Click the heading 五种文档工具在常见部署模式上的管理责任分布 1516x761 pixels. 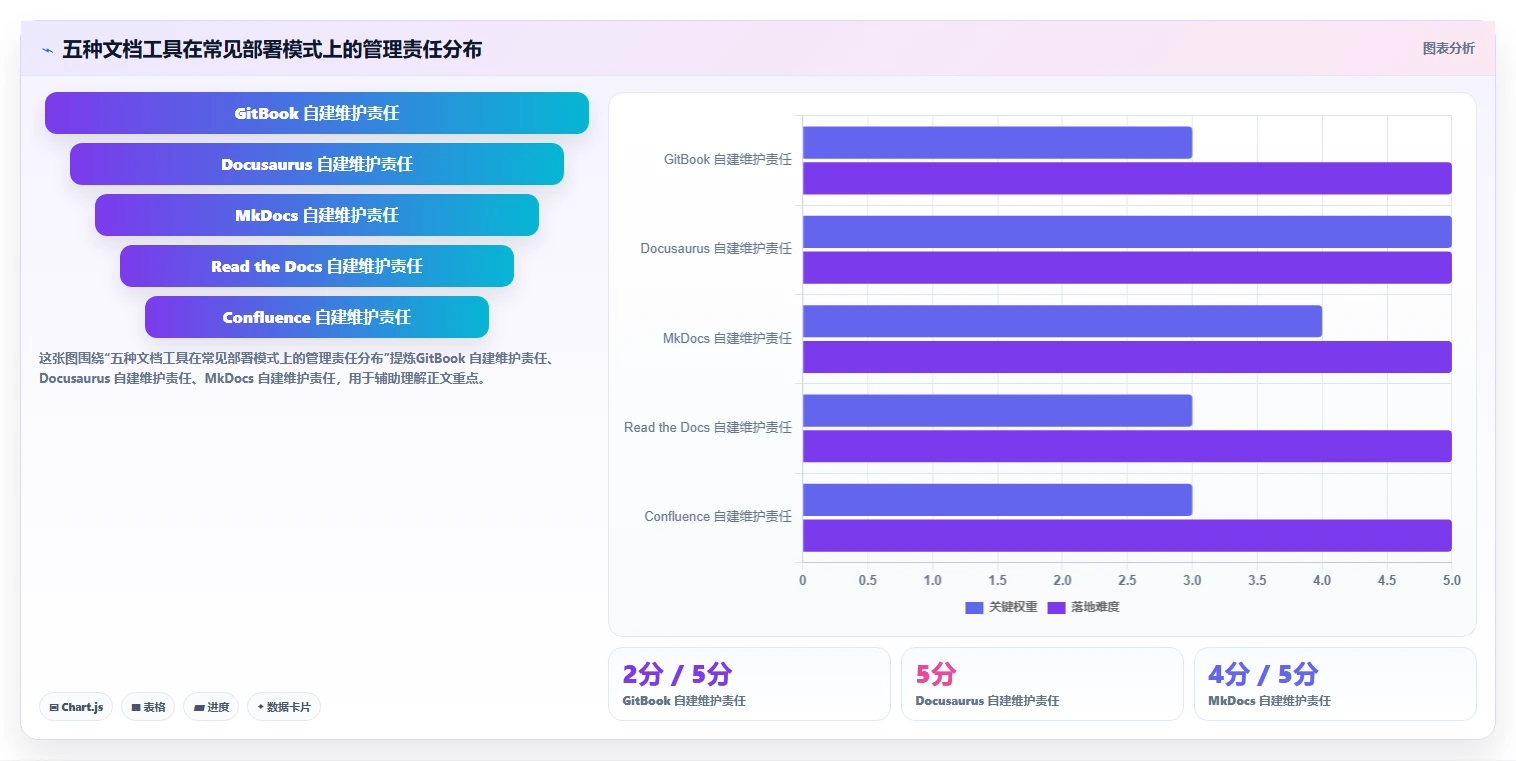(272, 49)
